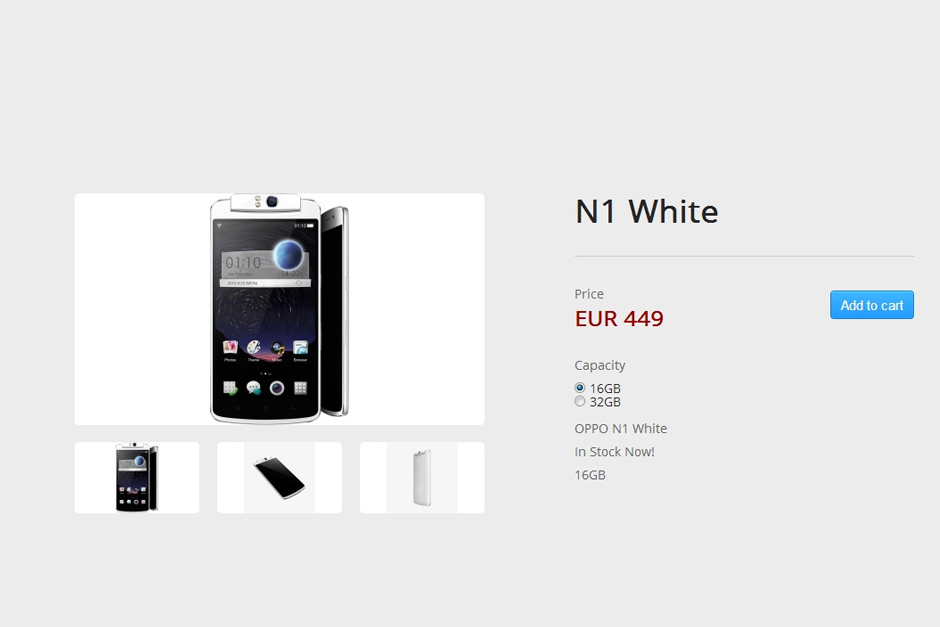Click the round camera icon in phone dock
This screenshot has height=627, width=940.
click(x=277, y=388)
